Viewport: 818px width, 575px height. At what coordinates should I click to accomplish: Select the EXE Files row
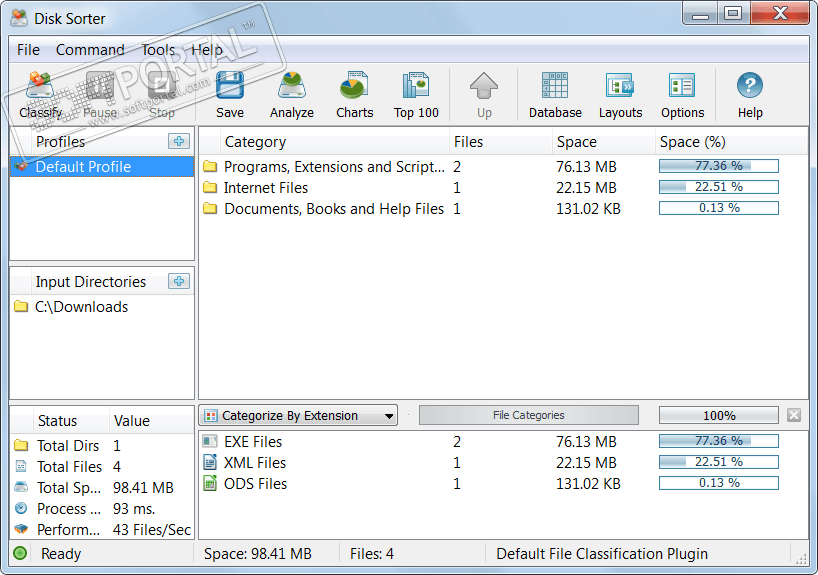[x=503, y=441]
